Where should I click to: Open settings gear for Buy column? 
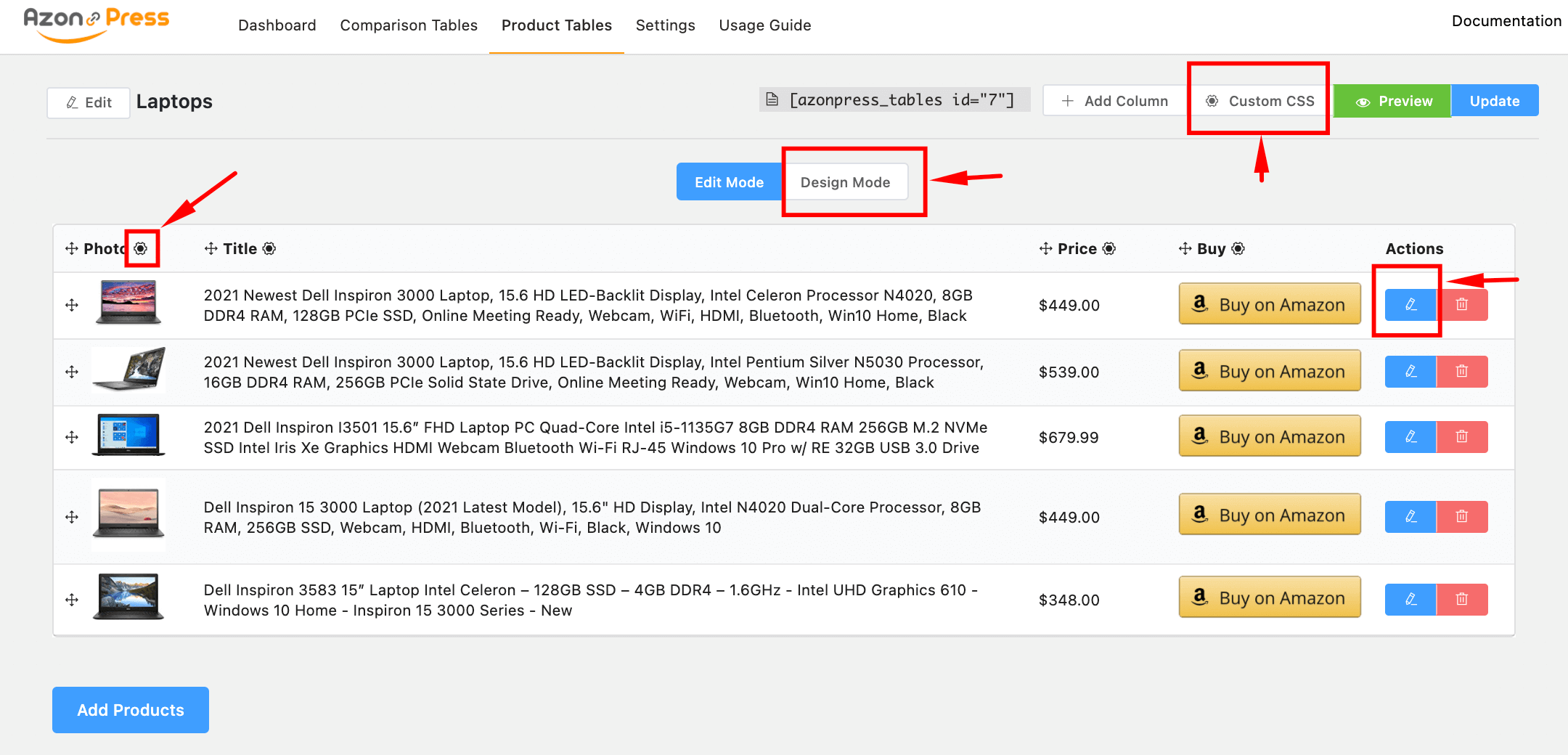pos(1238,248)
